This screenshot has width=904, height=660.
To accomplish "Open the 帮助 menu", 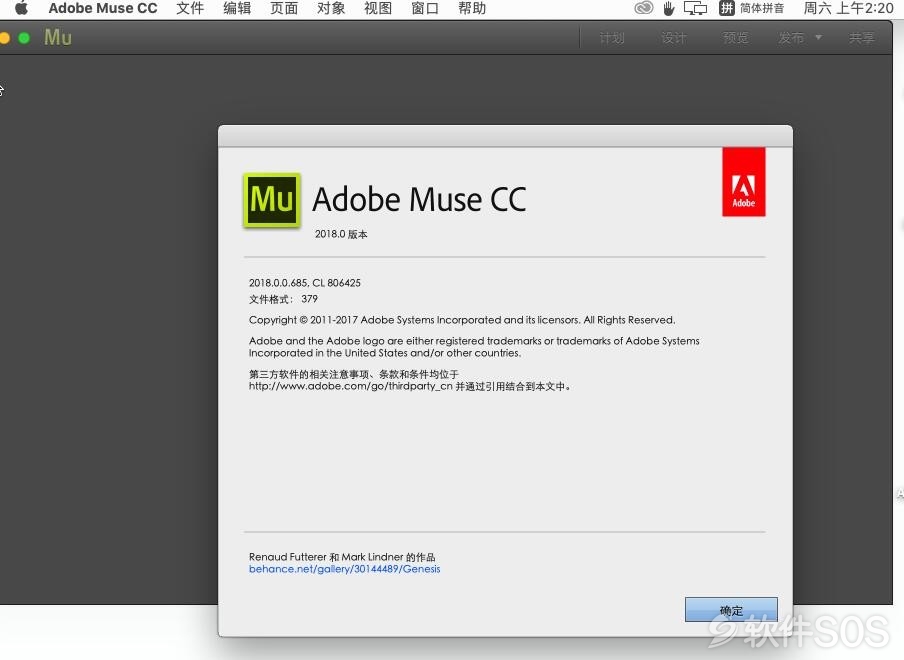I will (x=472, y=8).
